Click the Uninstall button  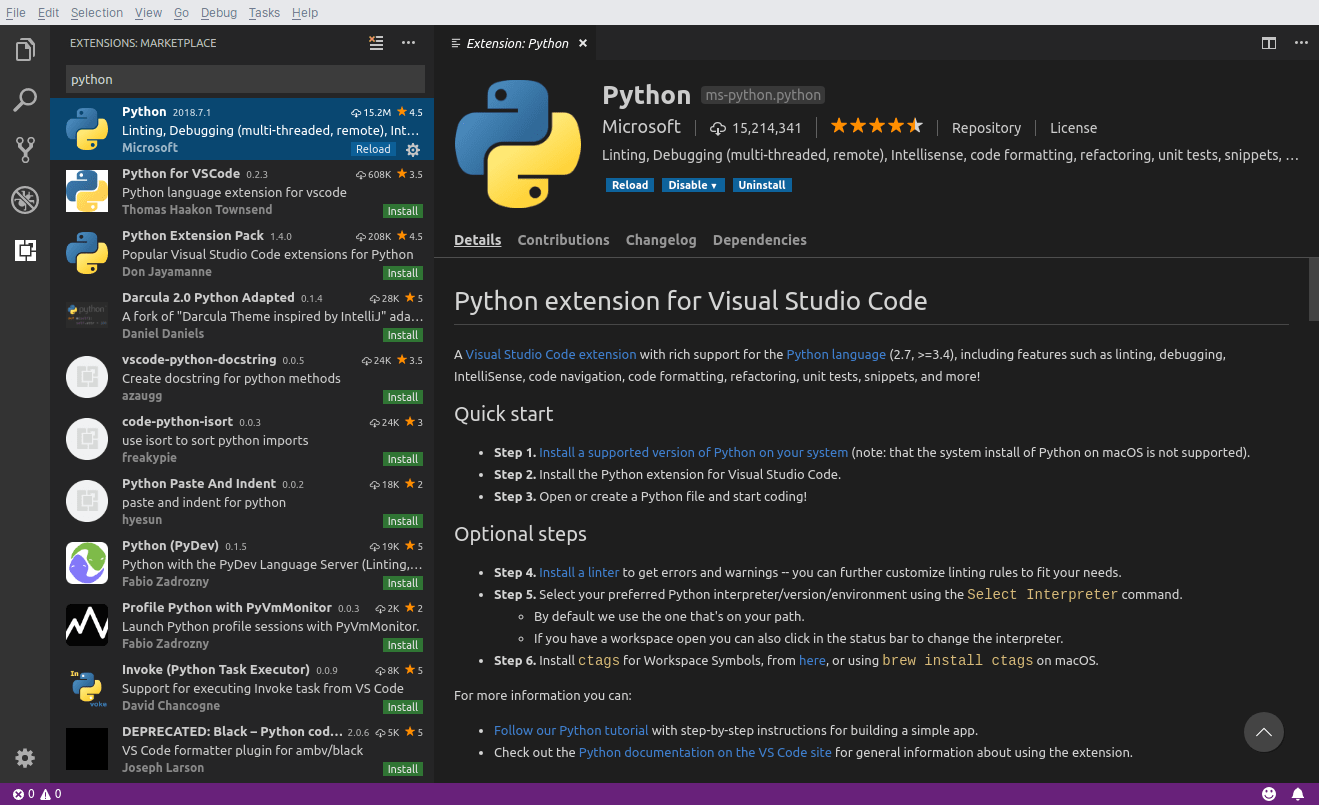click(761, 185)
